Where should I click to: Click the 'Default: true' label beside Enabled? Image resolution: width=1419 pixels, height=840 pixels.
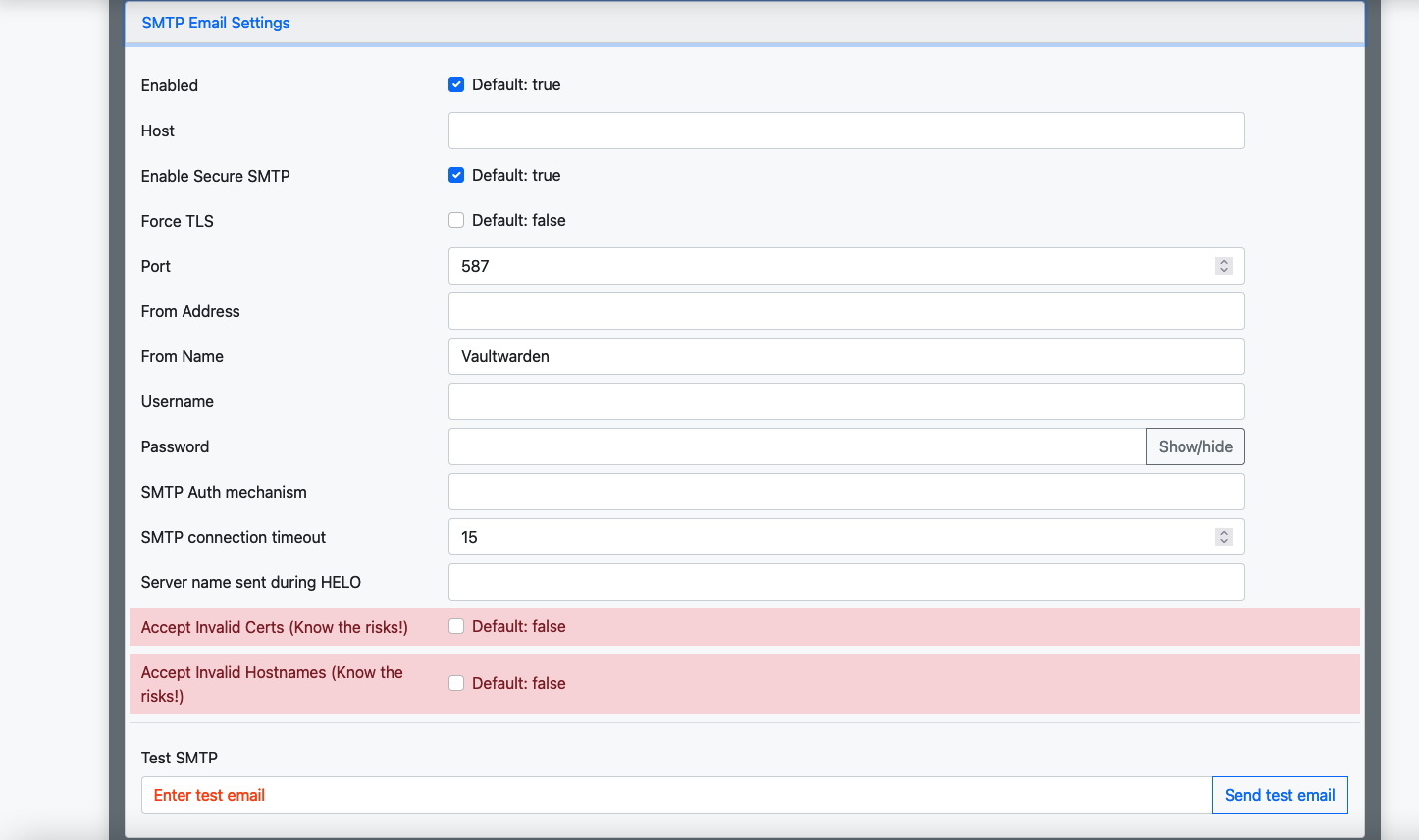pos(516,84)
